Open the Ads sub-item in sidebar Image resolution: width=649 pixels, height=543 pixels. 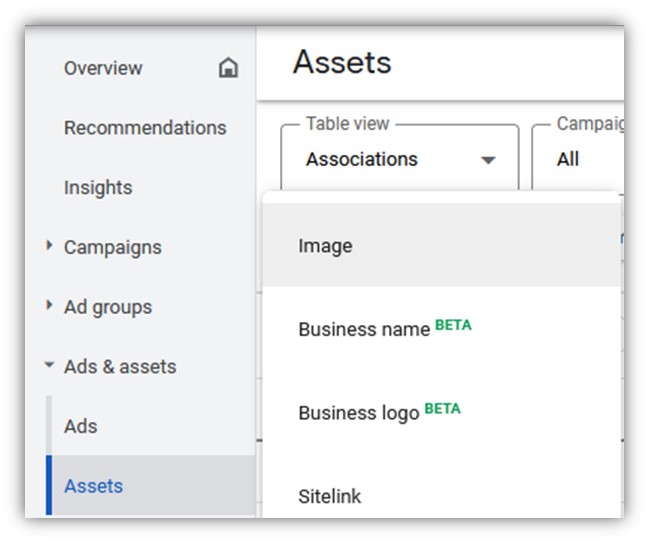tap(81, 426)
